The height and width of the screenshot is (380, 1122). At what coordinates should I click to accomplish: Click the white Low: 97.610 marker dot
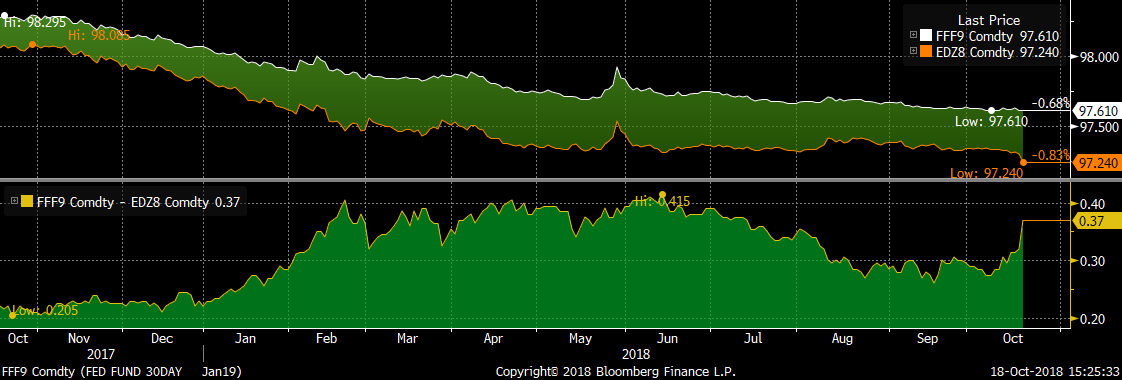click(x=991, y=111)
